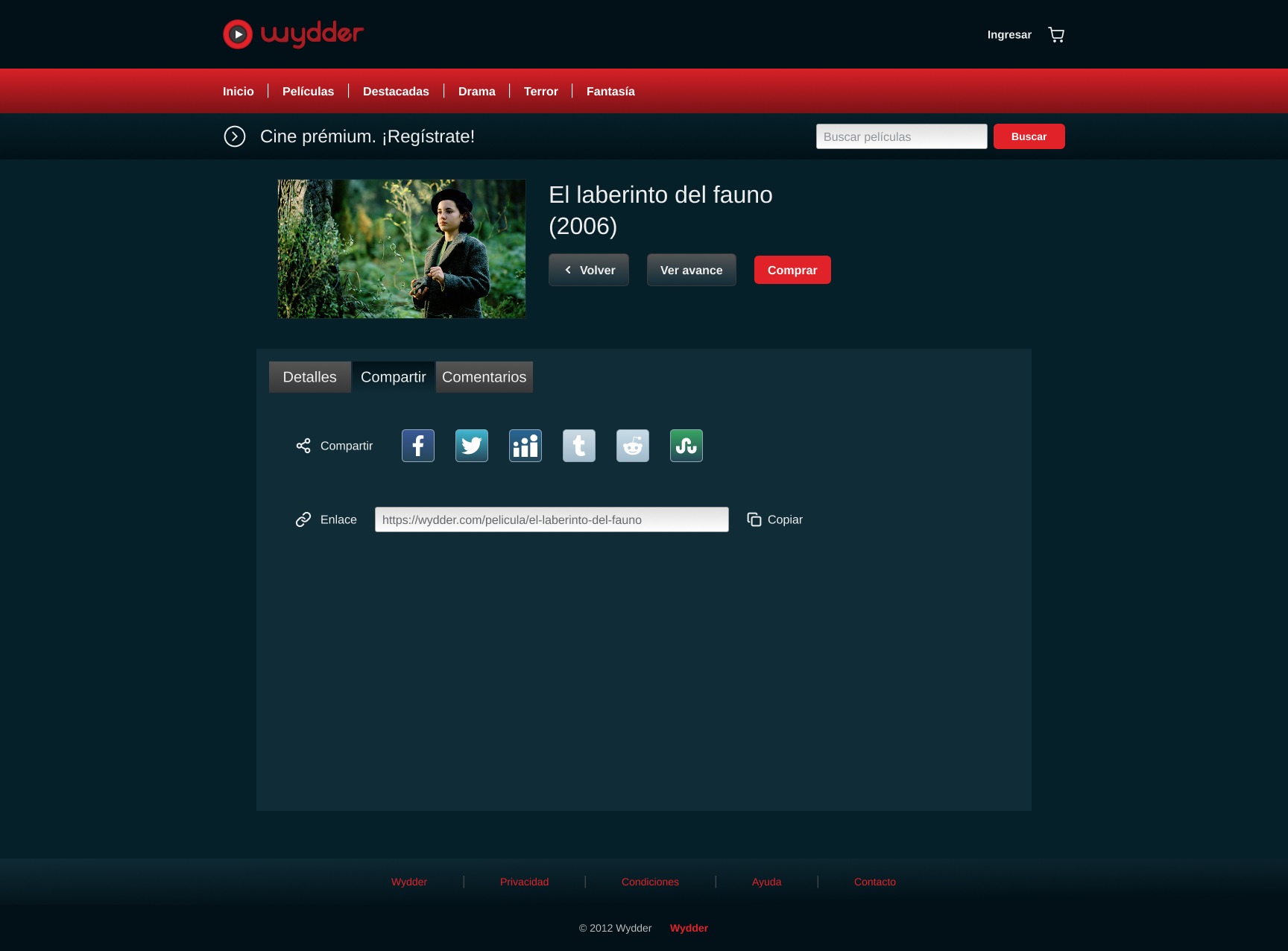
Task: Click bold Wydder link beside copyright
Action: pyautogui.click(x=689, y=928)
